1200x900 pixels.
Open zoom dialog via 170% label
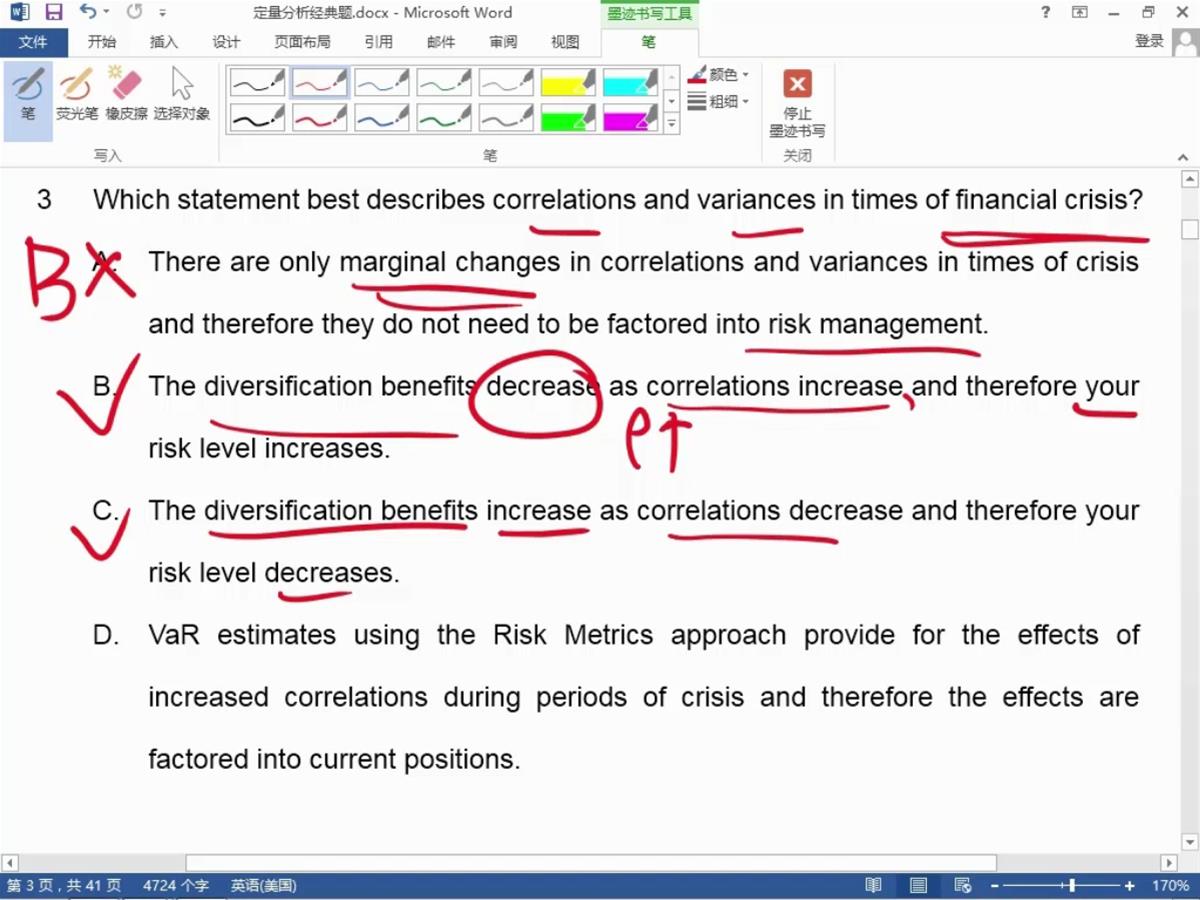(x=1170, y=886)
